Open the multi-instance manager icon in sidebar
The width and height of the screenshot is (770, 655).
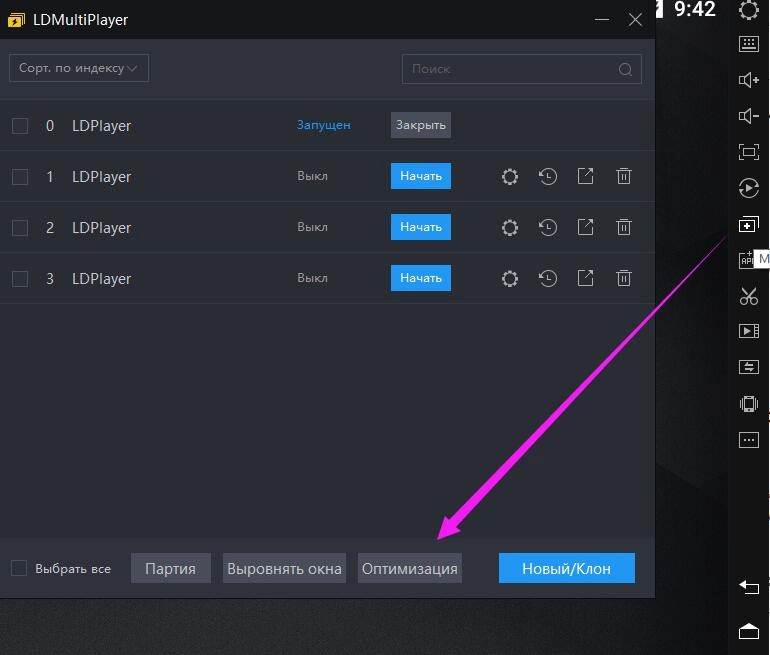[x=748, y=224]
